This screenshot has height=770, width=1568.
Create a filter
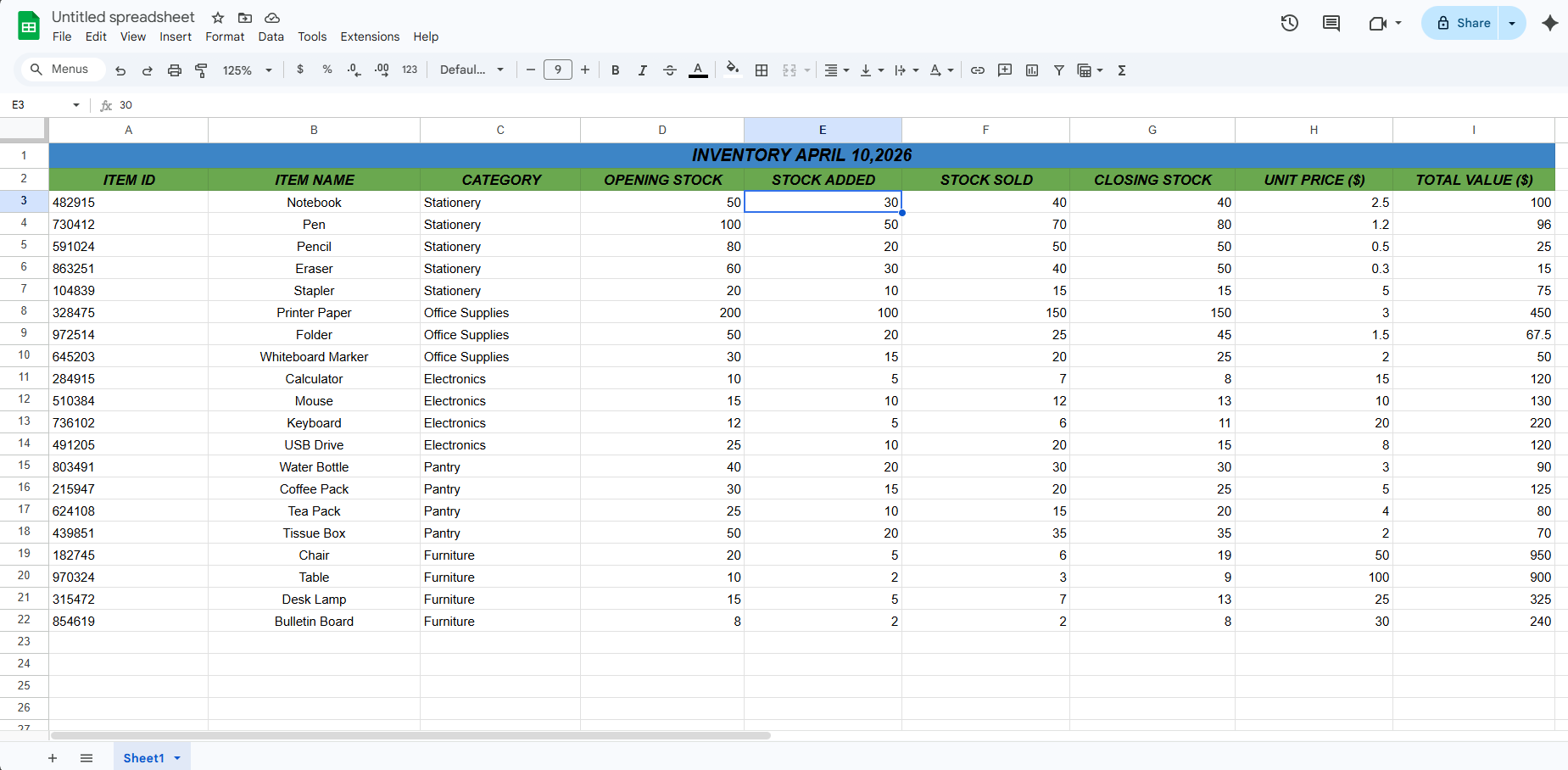tap(1059, 70)
